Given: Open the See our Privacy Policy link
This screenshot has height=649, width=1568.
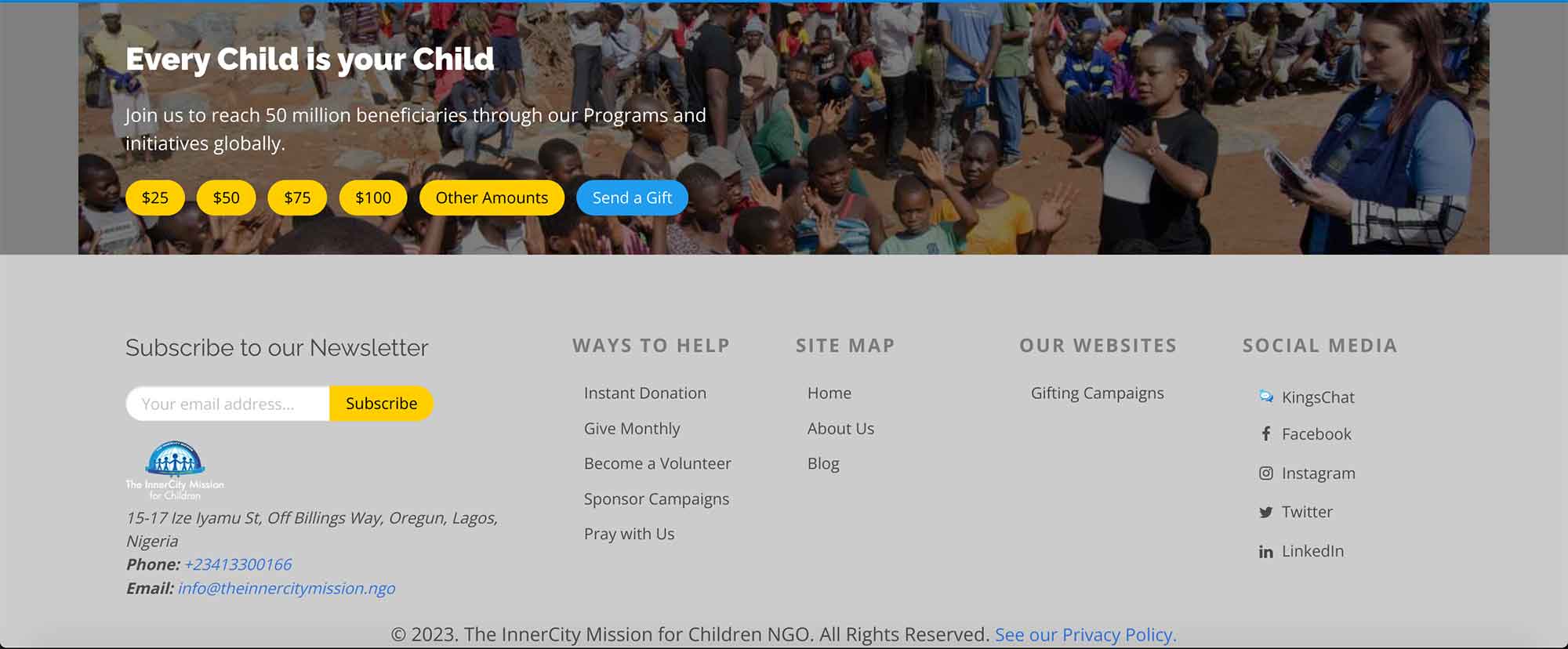Looking at the screenshot, I should pos(1086,634).
